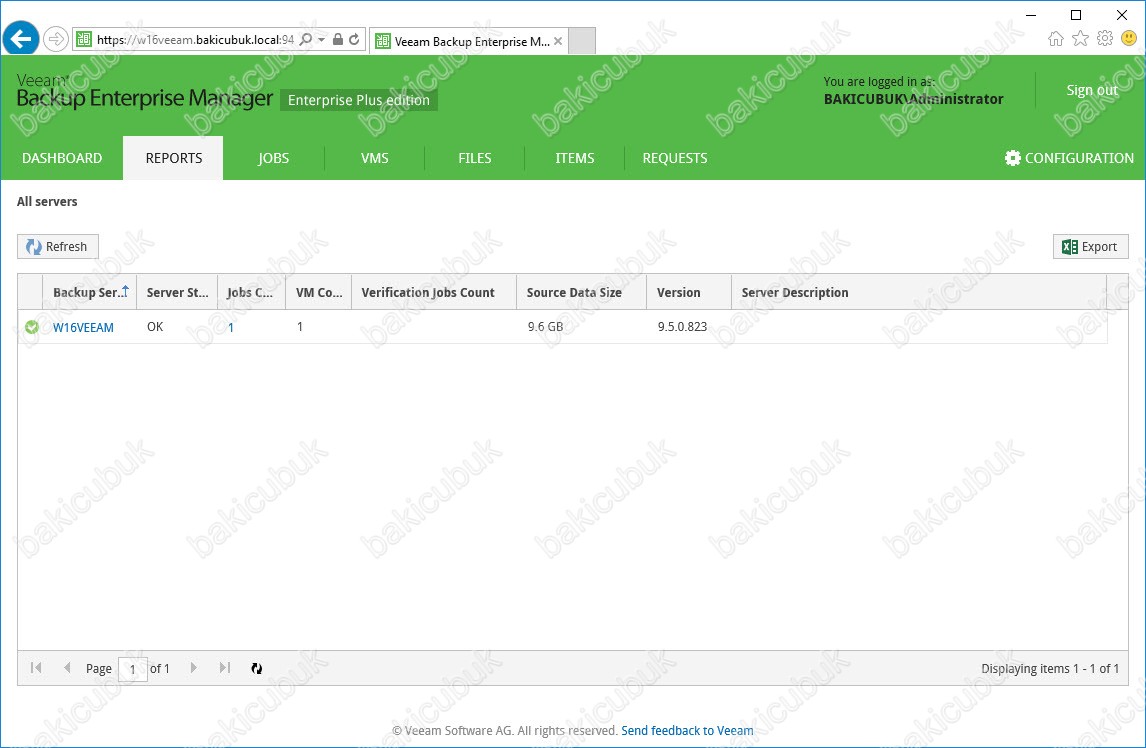1146x748 pixels.
Task: Click the Refresh button
Action: coord(58,246)
